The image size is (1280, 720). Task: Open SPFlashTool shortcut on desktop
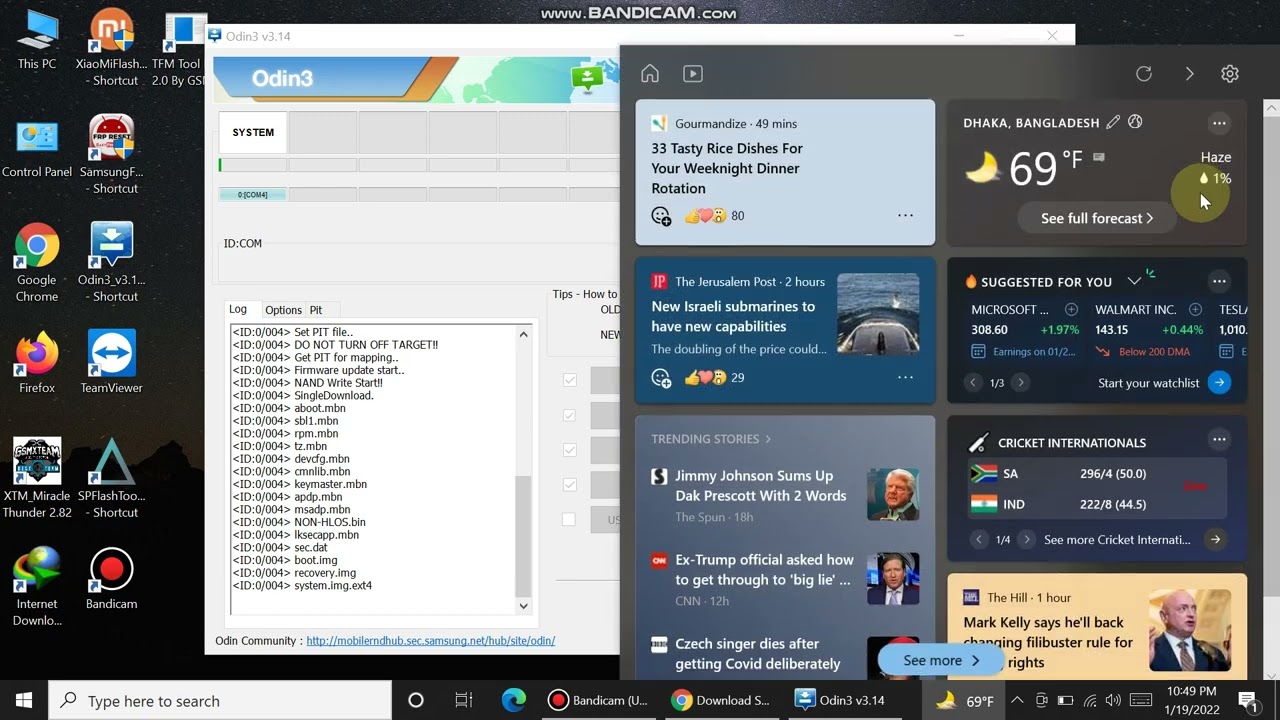(111, 478)
